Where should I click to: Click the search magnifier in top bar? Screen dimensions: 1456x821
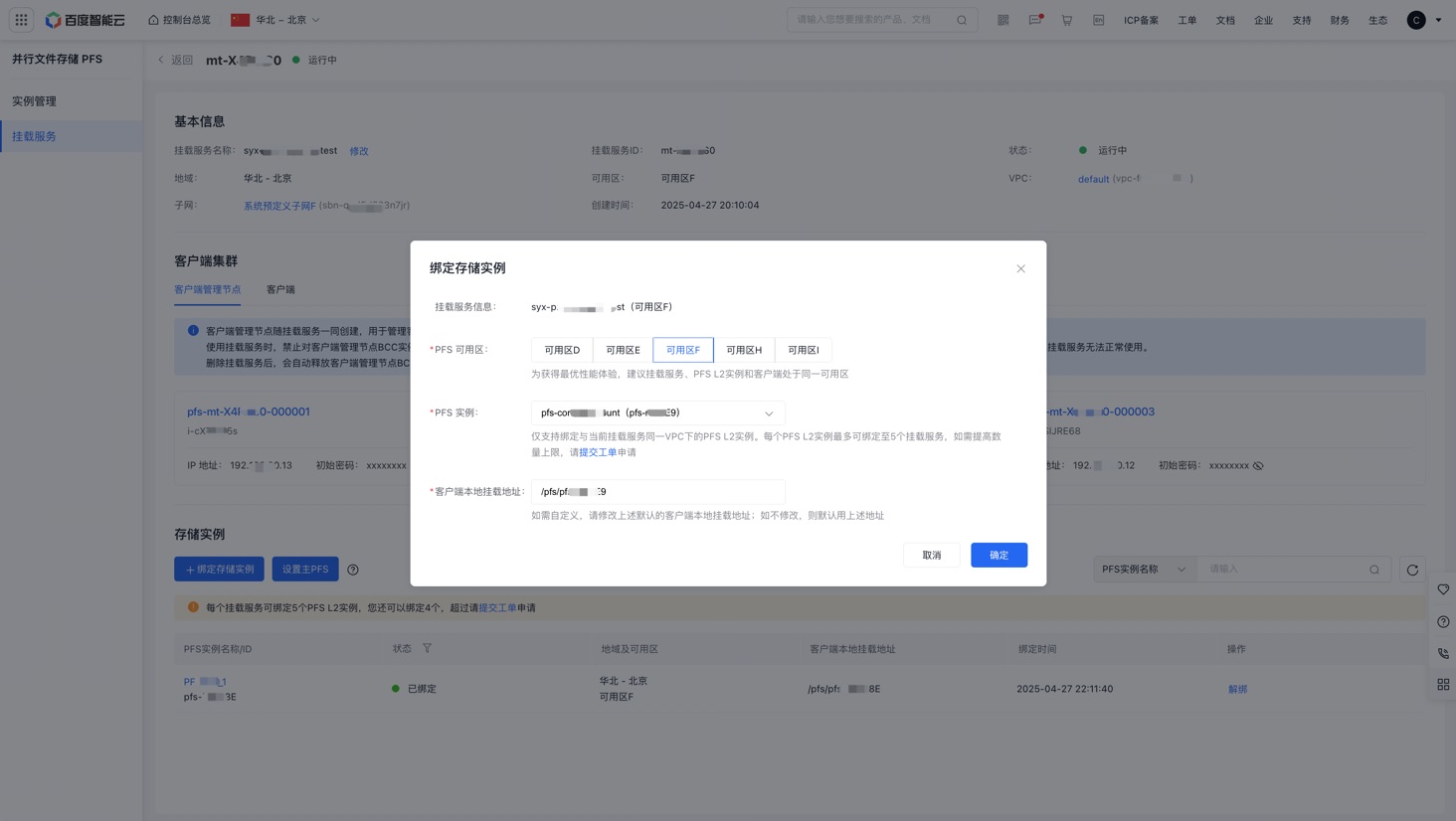coord(962,20)
